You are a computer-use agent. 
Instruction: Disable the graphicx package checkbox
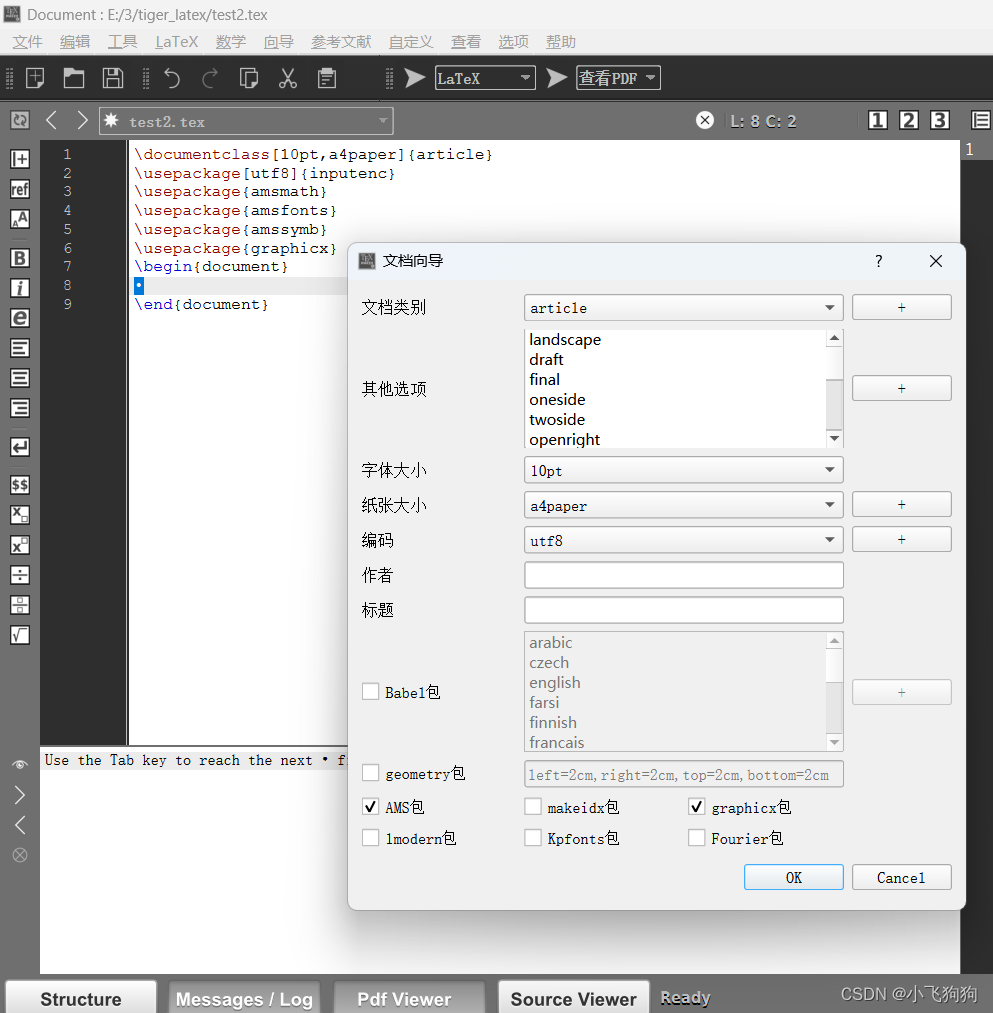pos(696,807)
